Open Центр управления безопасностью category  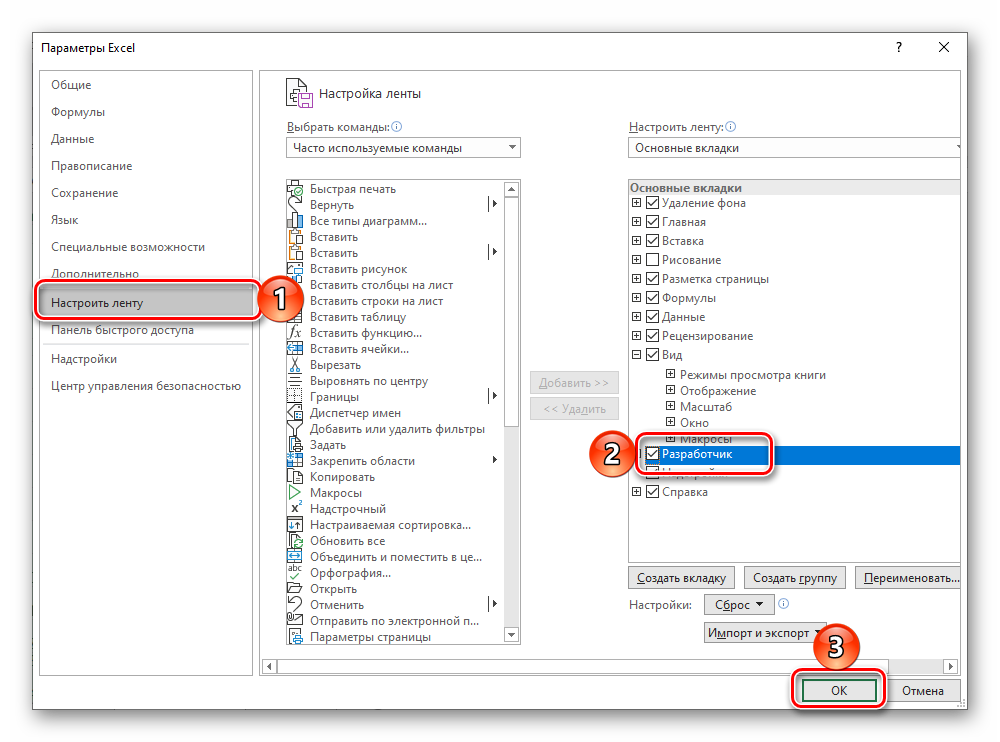point(145,386)
